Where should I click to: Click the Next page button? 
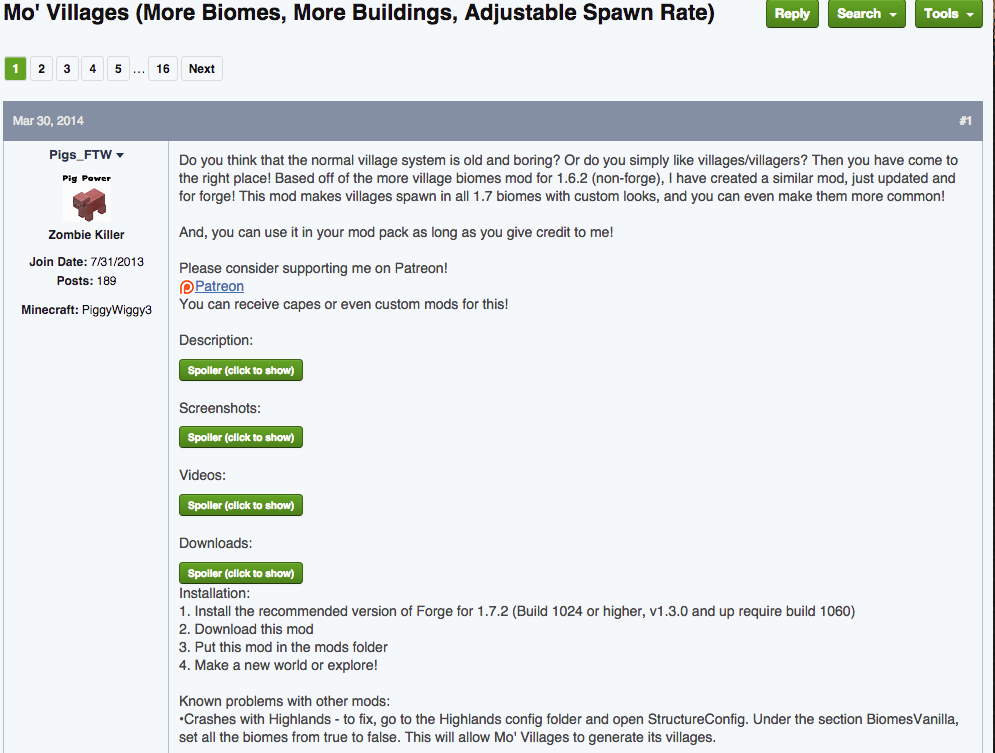click(x=202, y=69)
